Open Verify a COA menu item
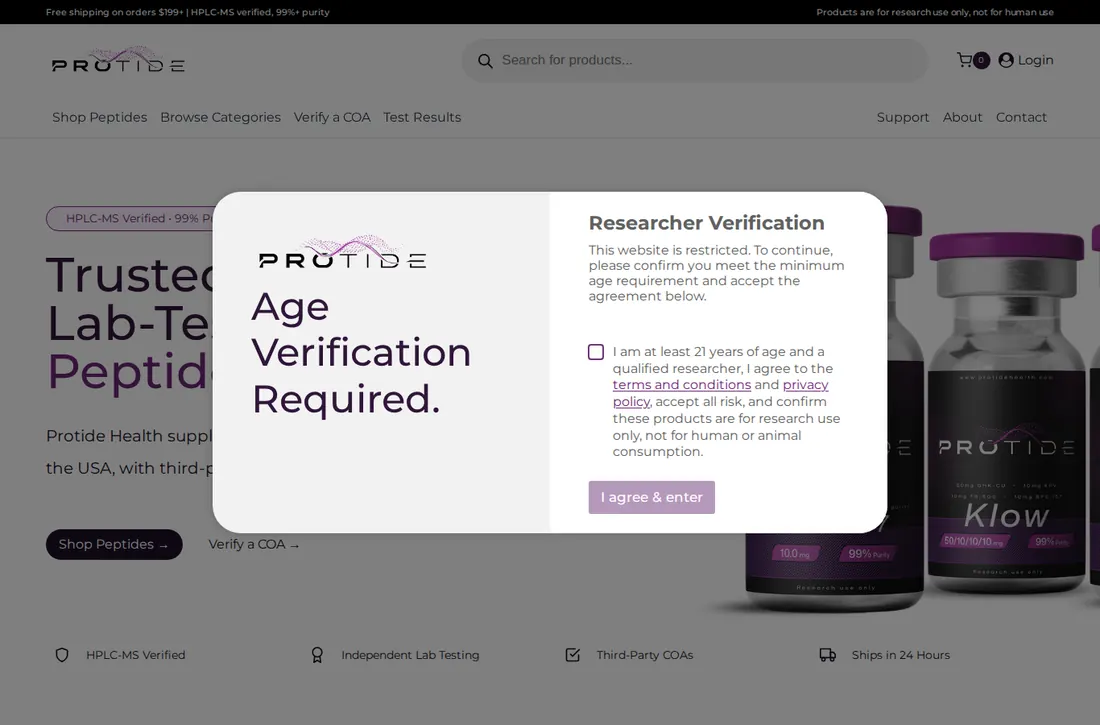Viewport: 1100px width, 725px height. click(x=332, y=117)
